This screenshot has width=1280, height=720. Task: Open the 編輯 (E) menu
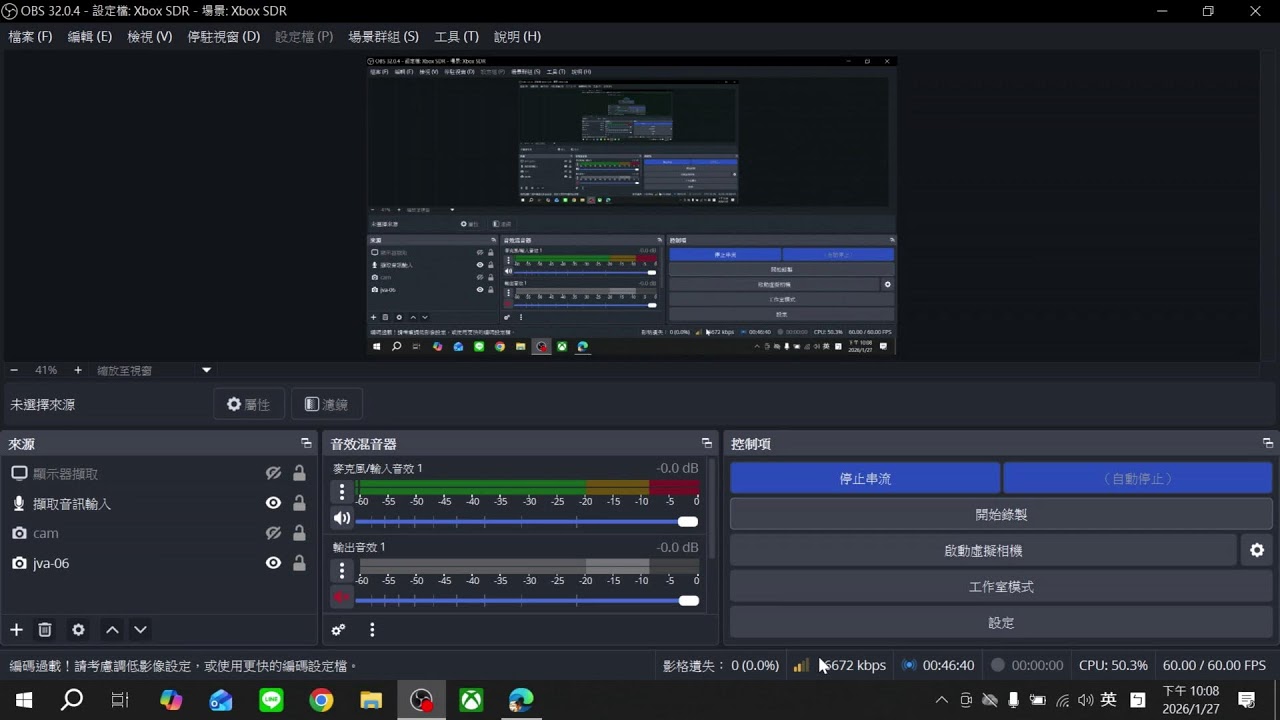coord(90,36)
